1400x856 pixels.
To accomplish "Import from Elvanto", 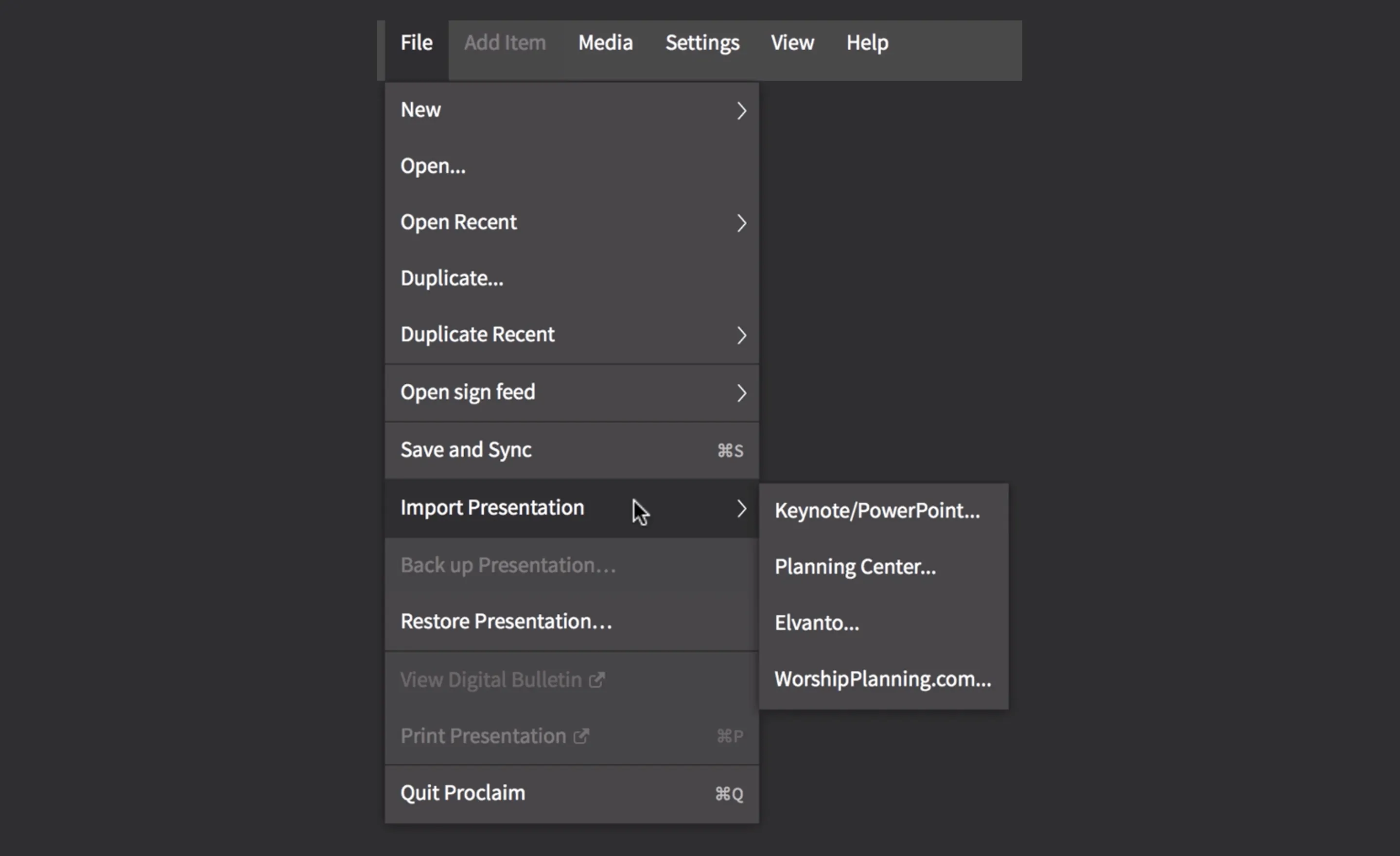I will [817, 622].
